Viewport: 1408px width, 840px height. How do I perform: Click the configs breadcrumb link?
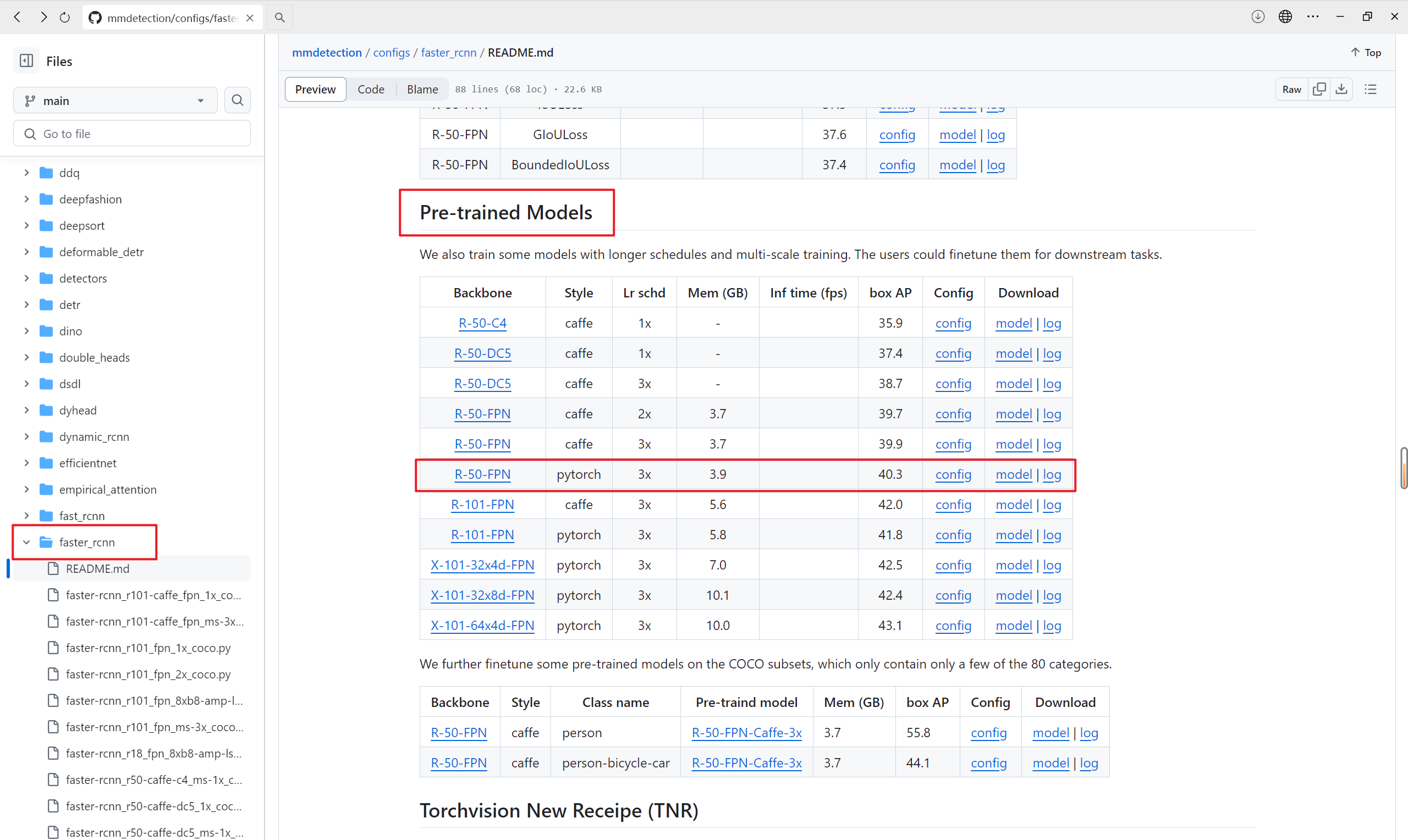pyautogui.click(x=391, y=52)
